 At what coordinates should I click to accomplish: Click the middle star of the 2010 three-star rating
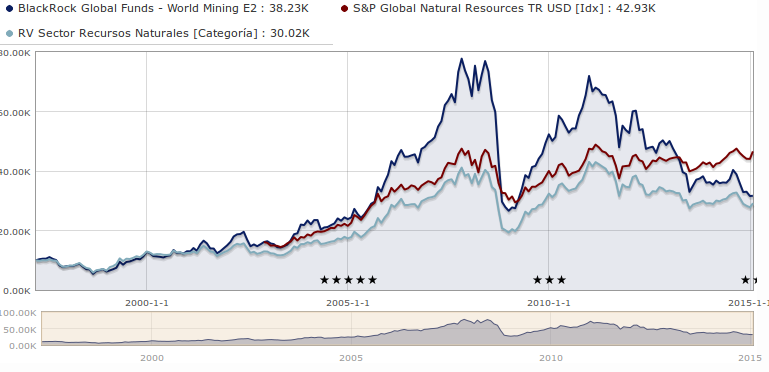coord(549,280)
